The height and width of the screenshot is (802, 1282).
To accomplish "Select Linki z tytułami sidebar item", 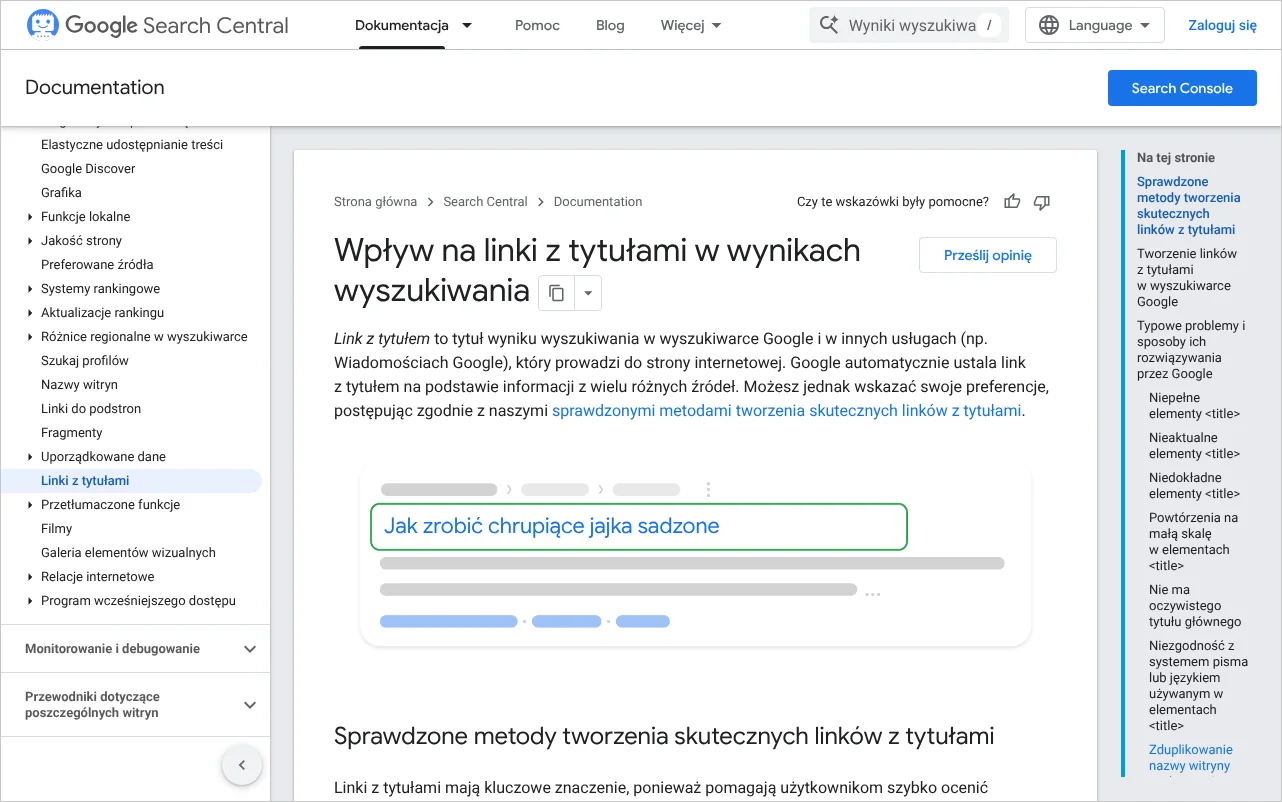I will [x=131, y=481].
